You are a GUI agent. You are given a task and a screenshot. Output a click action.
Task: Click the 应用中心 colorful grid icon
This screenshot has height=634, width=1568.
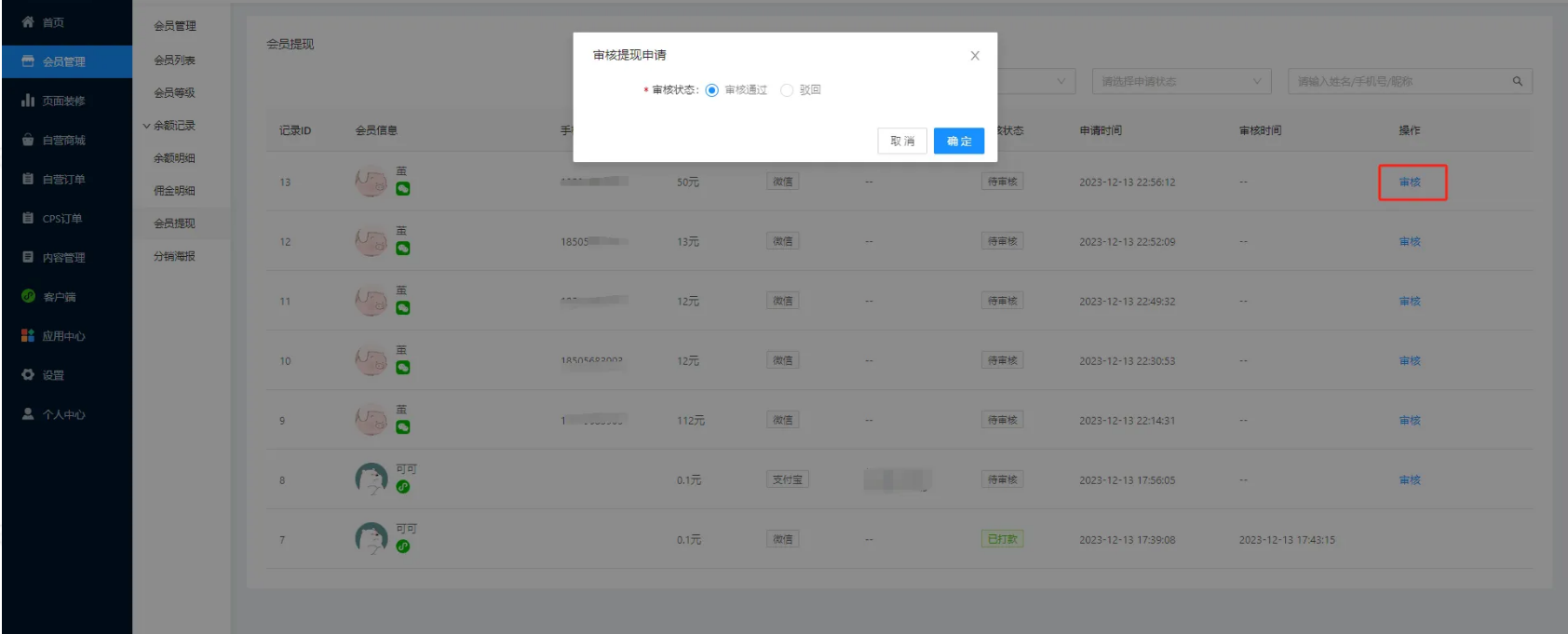(28, 335)
